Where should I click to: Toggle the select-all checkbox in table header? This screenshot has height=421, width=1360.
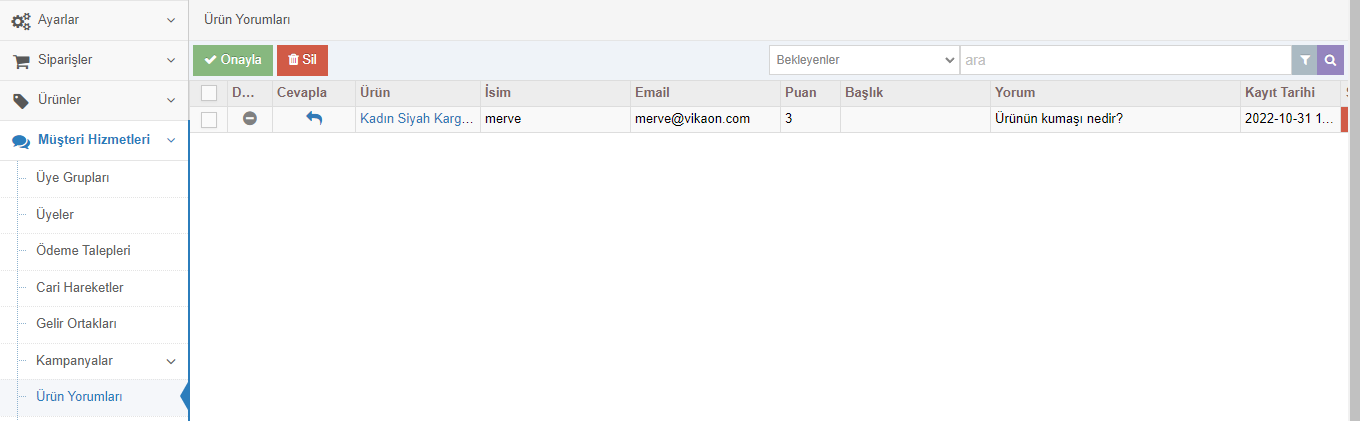[x=209, y=93]
